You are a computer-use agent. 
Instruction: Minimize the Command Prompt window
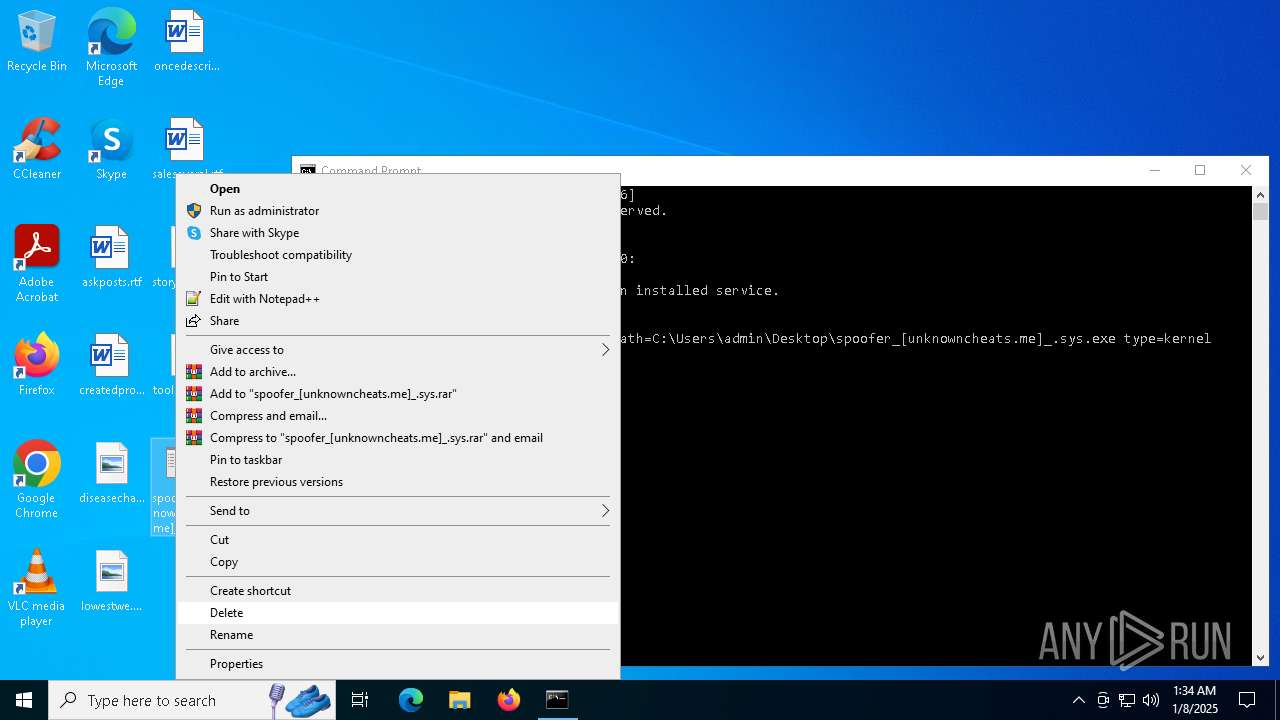1155,170
